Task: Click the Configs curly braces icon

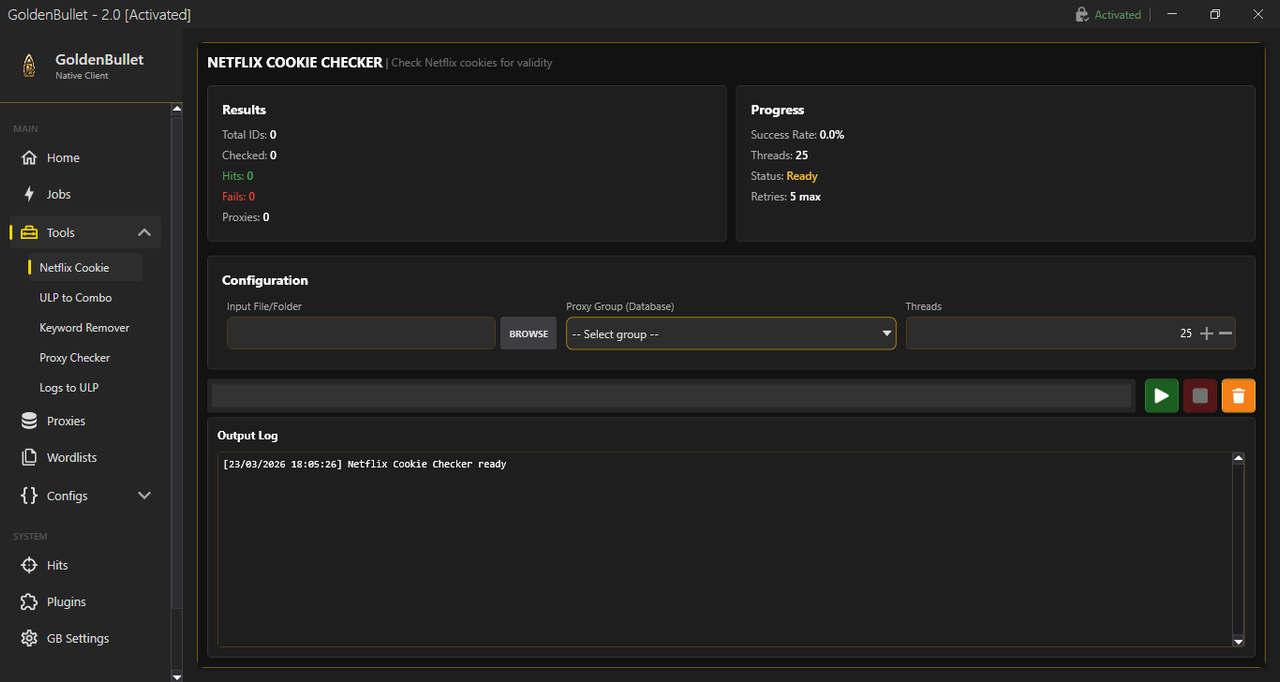Action: point(29,495)
